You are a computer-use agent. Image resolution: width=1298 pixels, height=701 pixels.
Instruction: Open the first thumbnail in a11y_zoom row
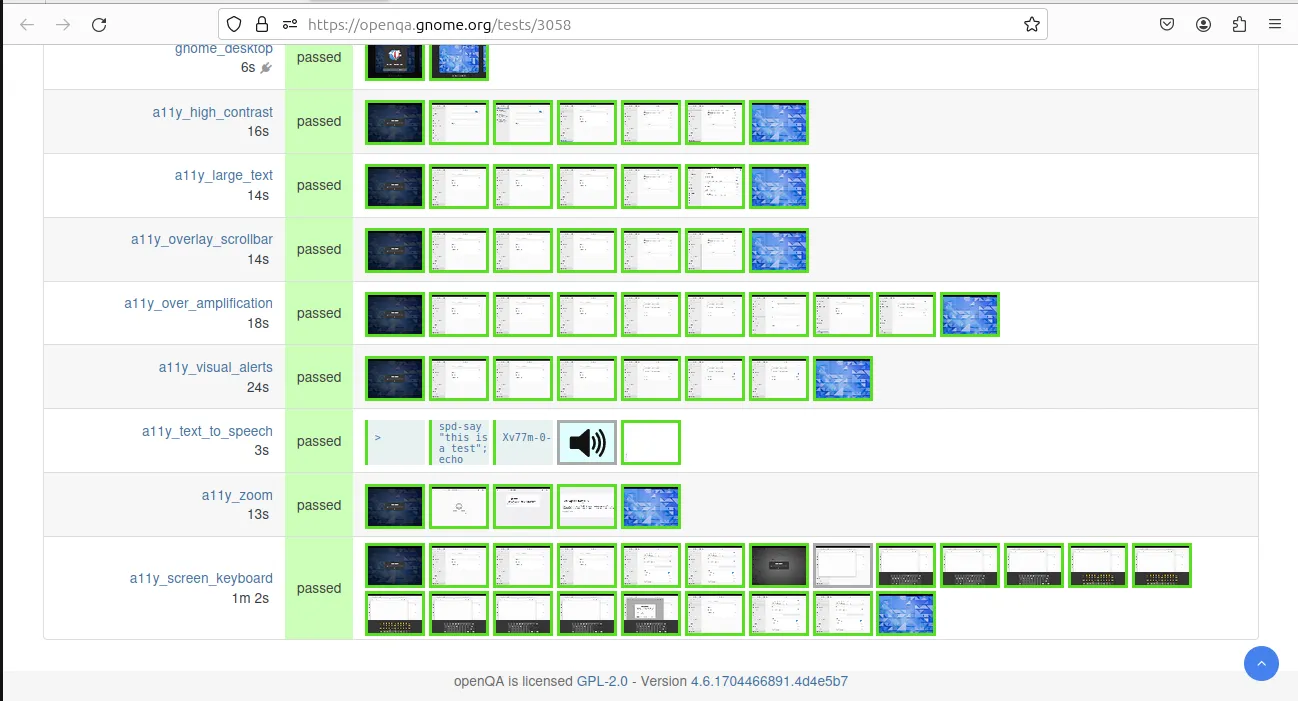[x=395, y=506]
